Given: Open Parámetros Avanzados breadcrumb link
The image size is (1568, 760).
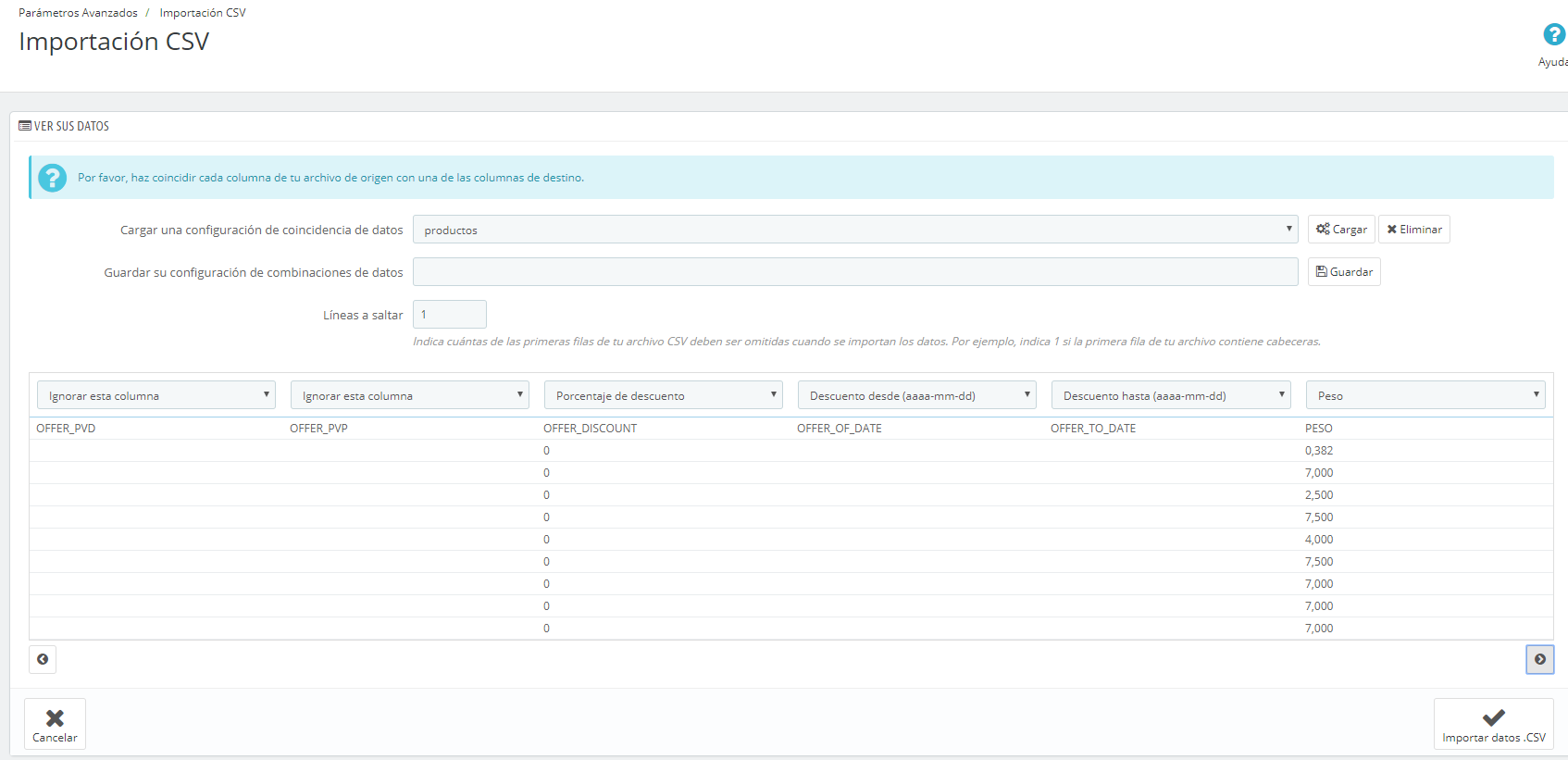Looking at the screenshot, I should coord(78,13).
